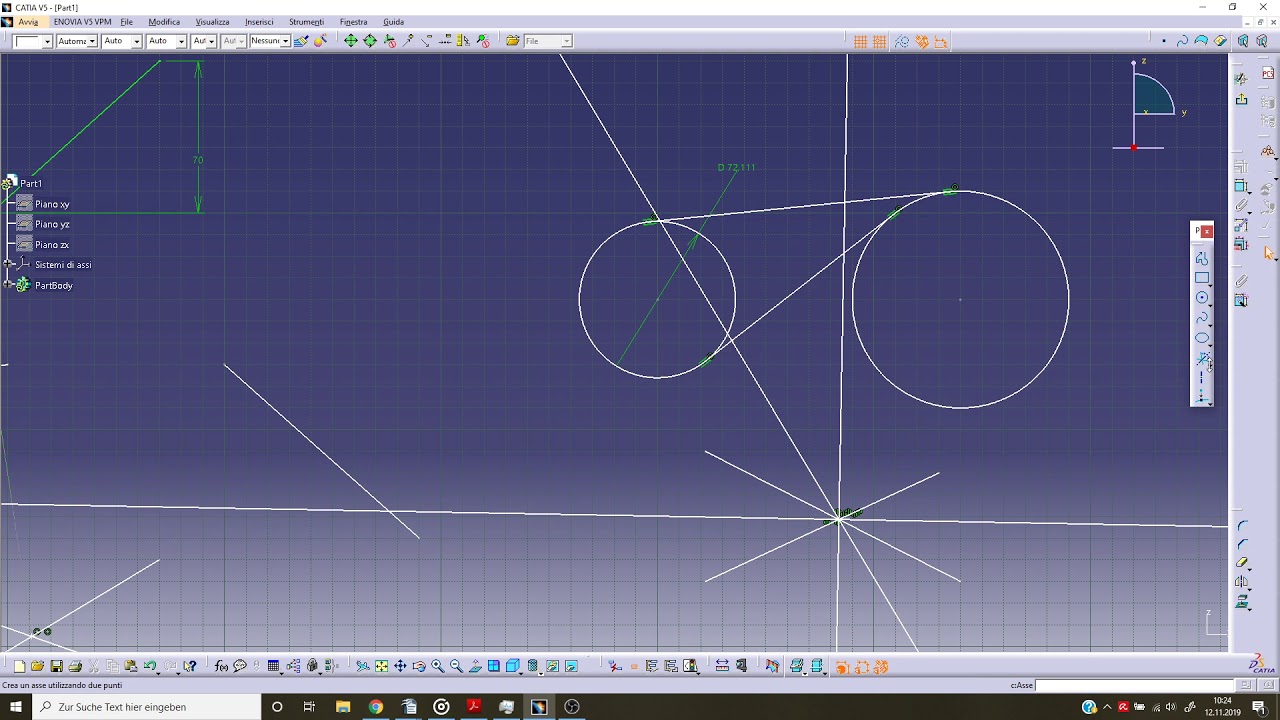Open the 'Nessuno' layer dropdown
Viewport: 1280px width, 720px height.
(285, 41)
